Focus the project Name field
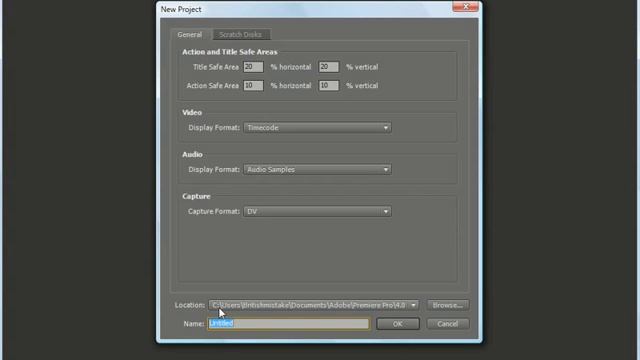This screenshot has width=640, height=360. tap(289, 324)
